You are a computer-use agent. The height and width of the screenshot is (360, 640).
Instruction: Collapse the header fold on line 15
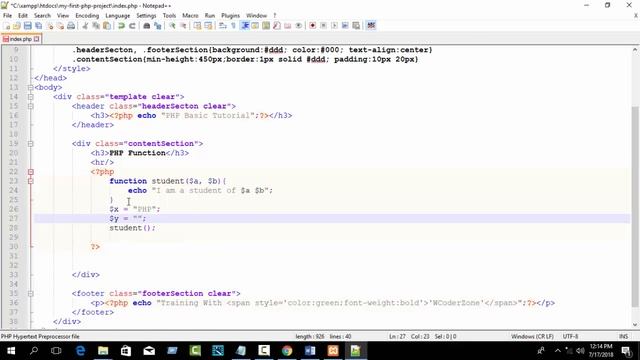pos(31,106)
